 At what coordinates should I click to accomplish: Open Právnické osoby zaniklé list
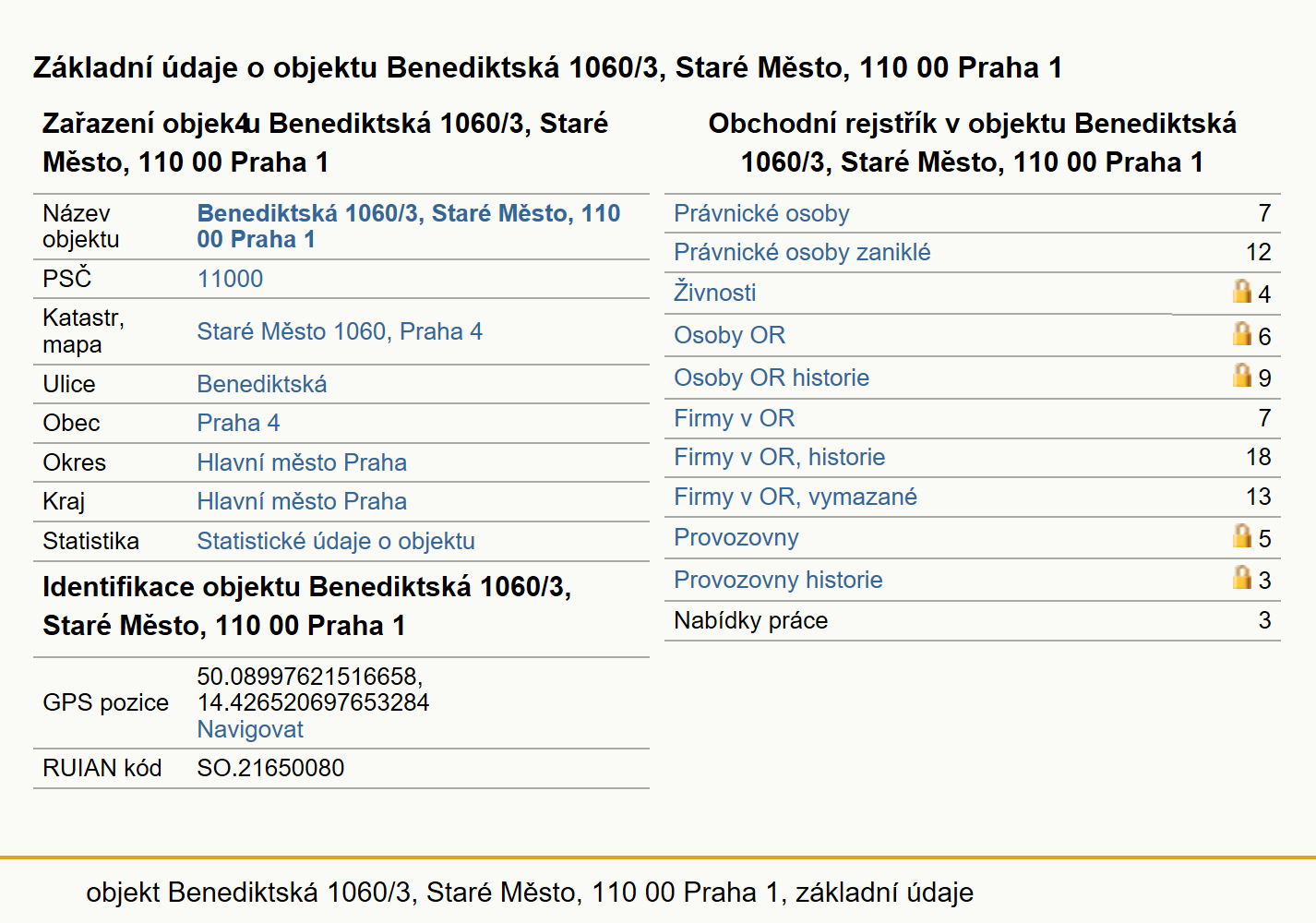(802, 252)
